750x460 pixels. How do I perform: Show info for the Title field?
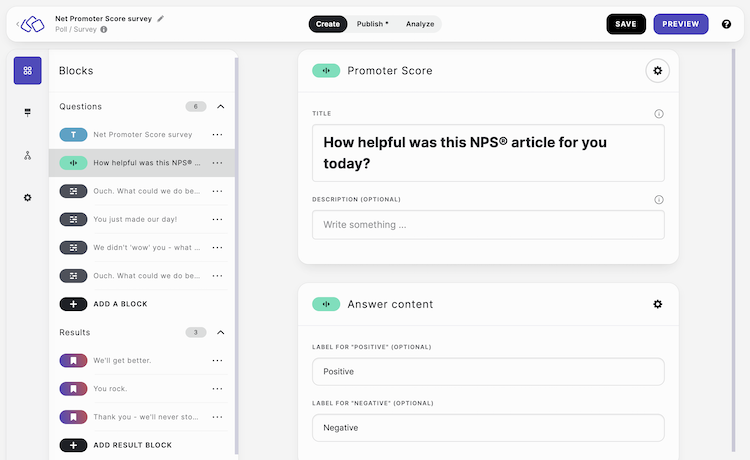[659, 114]
